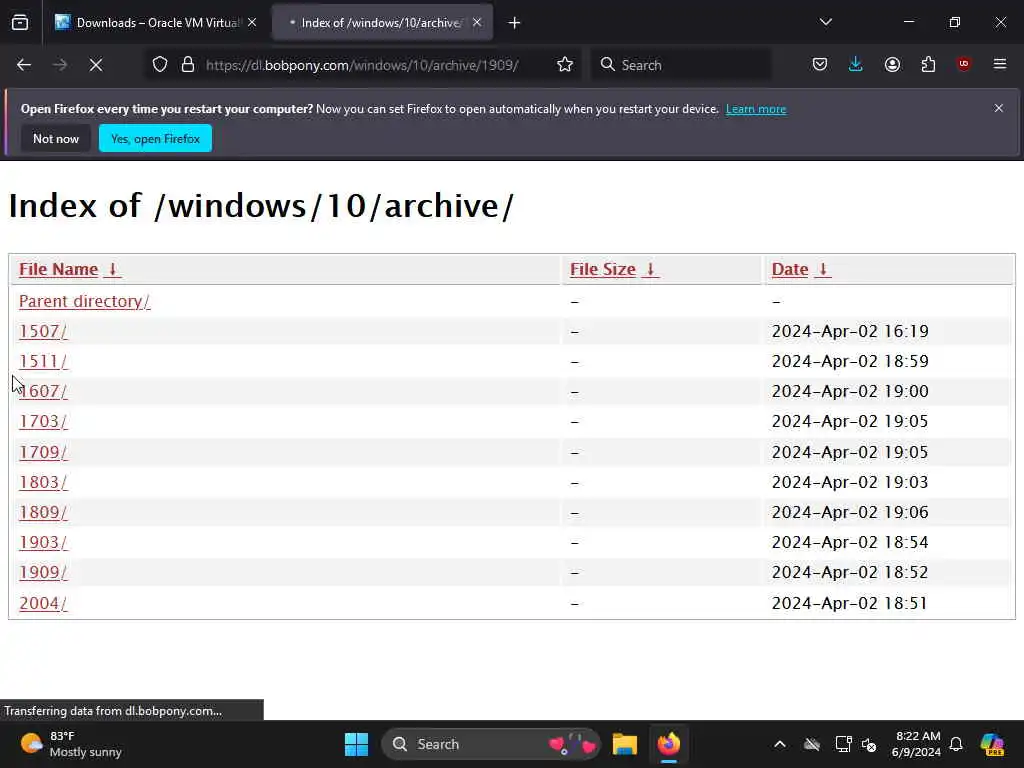Screen dimensions: 1024x768
Task: Open the 1909 folder
Action: (x=43, y=572)
